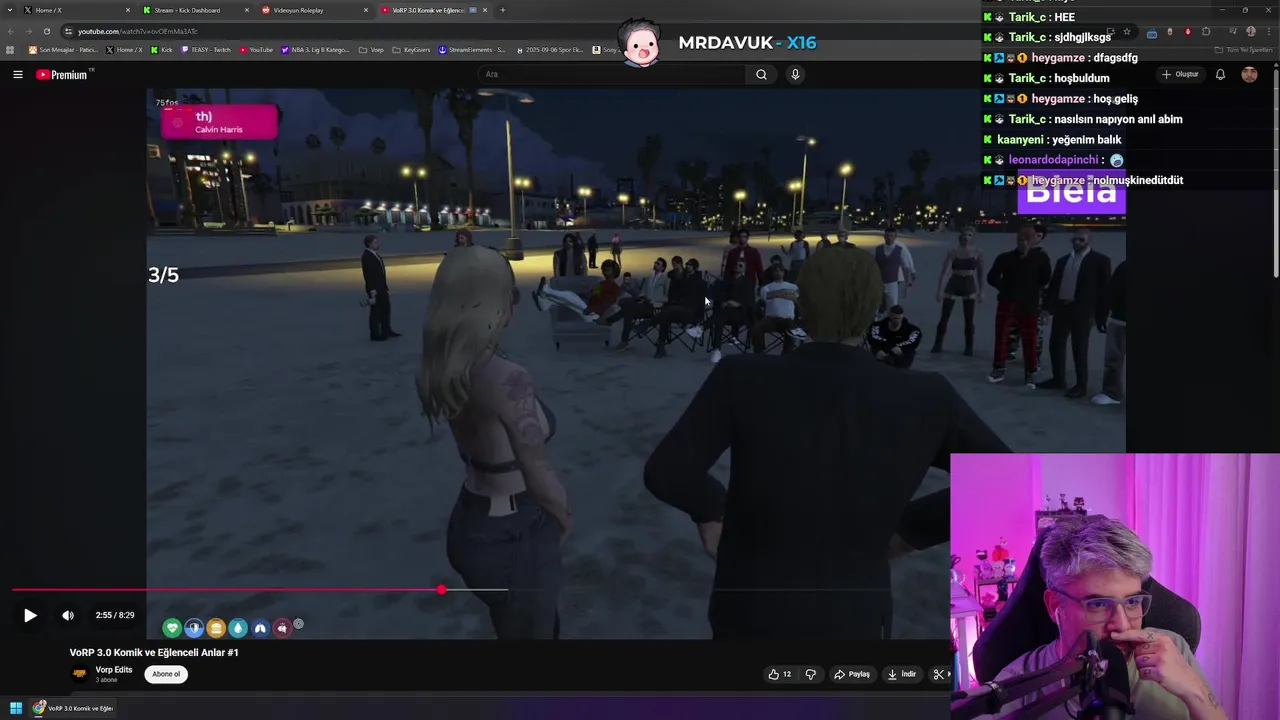This screenshot has height=720, width=1280.
Task: Open the StreamElements bookmark
Action: [472, 49]
